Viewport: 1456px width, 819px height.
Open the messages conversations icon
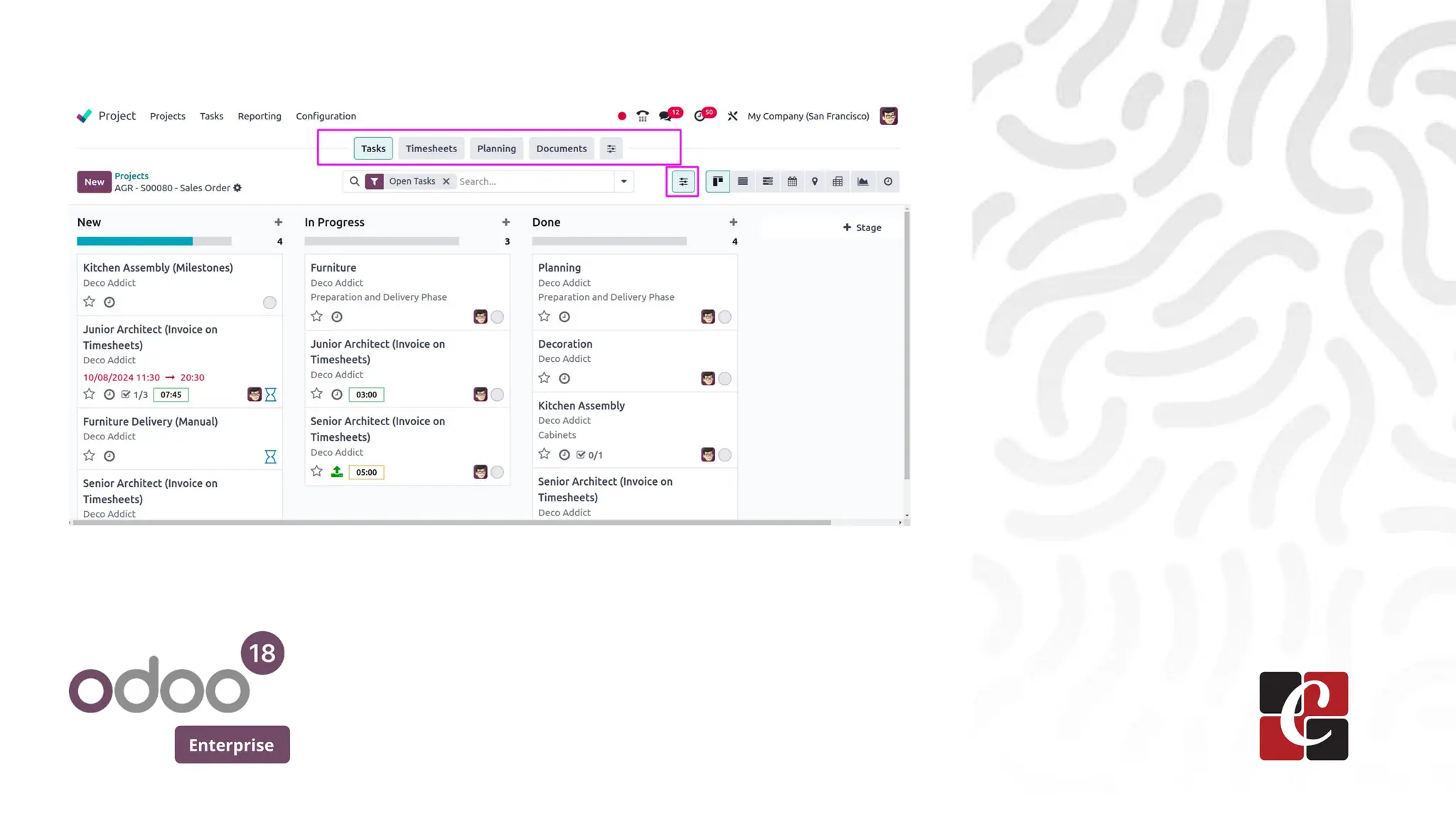(665, 116)
